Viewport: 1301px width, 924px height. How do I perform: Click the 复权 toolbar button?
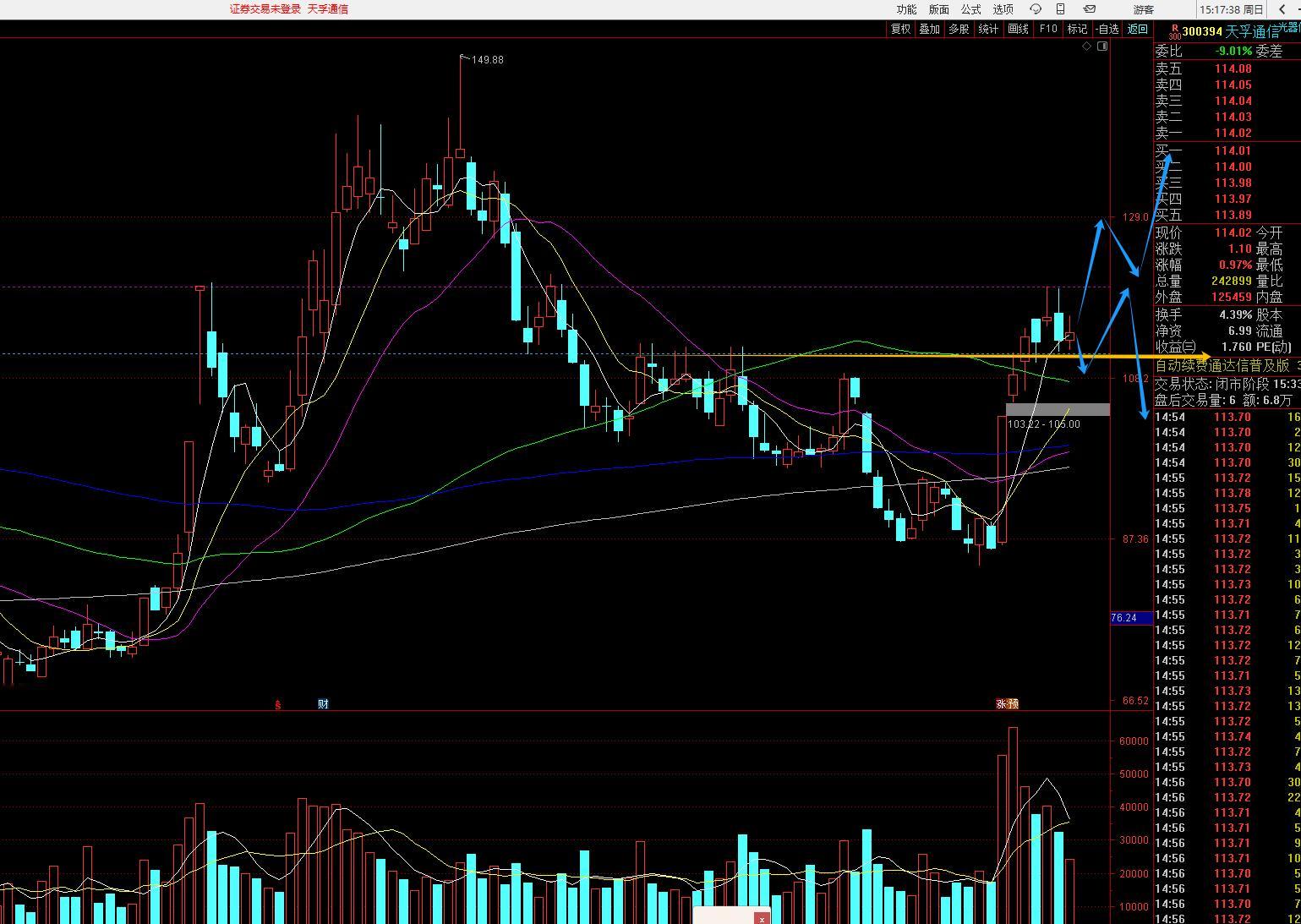pos(900,29)
